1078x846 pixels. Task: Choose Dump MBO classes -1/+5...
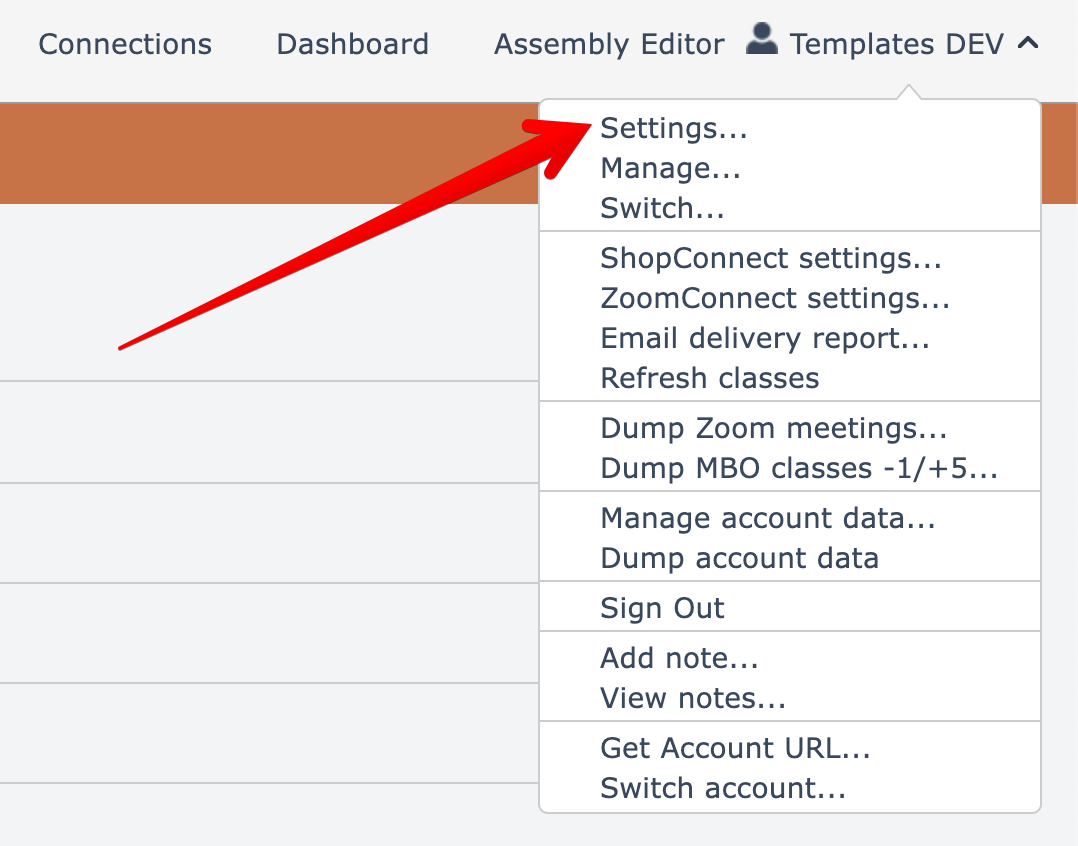[x=798, y=468]
